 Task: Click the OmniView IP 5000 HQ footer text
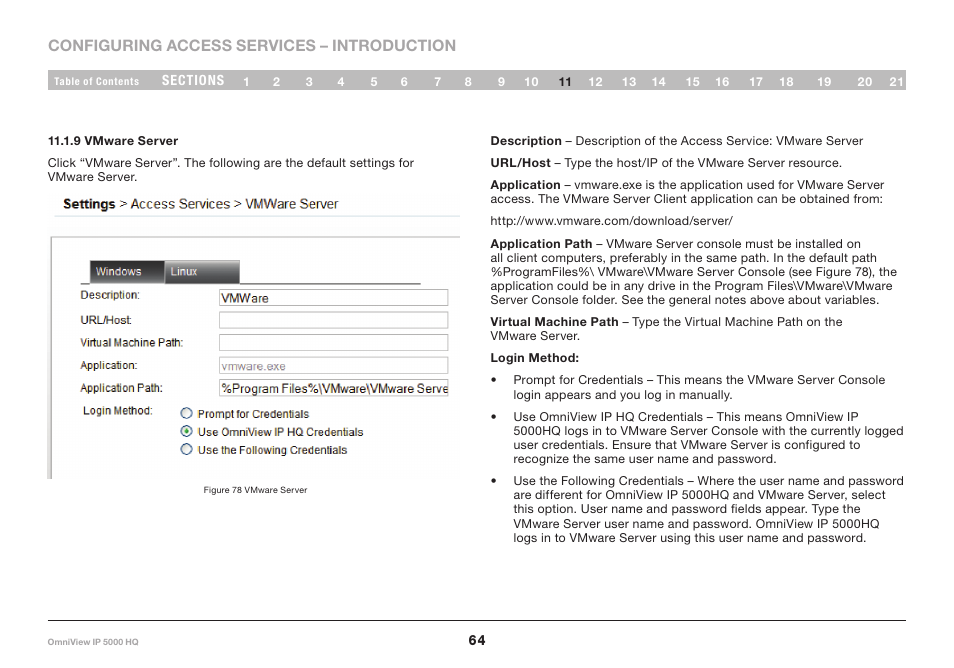(x=93, y=642)
